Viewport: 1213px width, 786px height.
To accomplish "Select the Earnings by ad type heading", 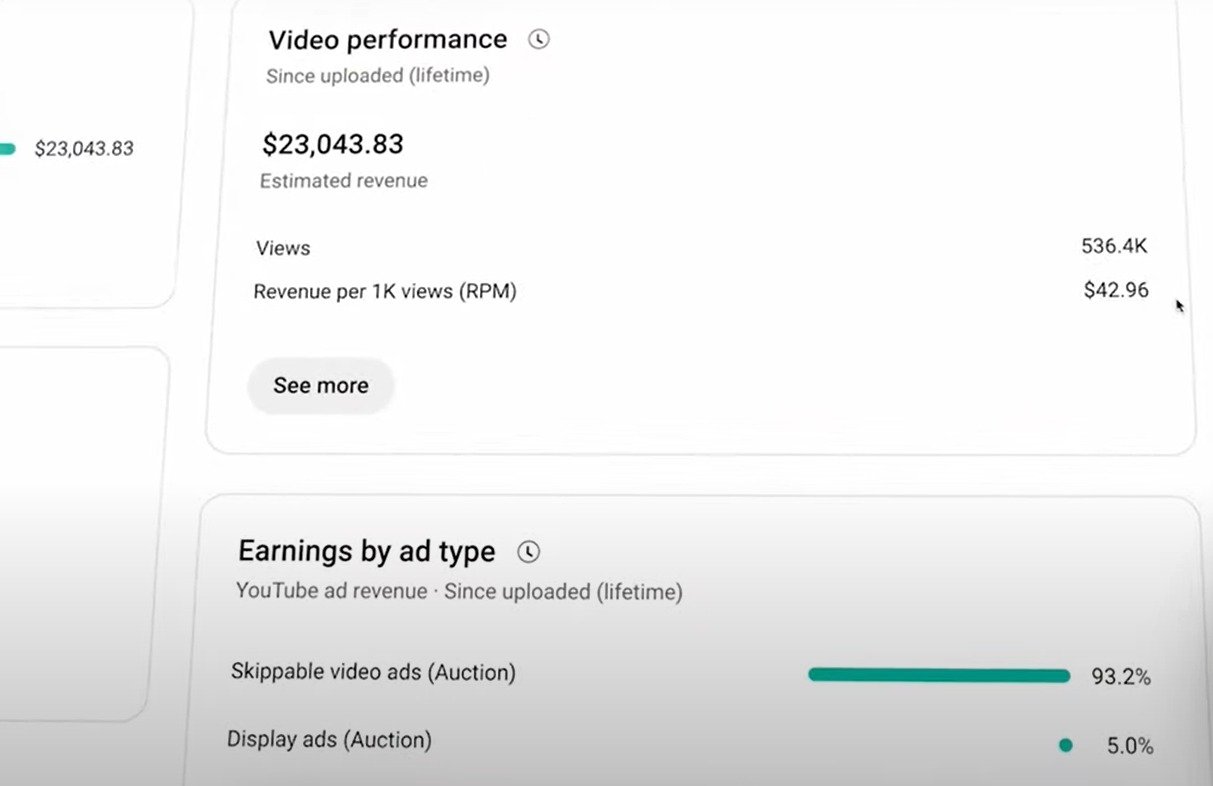I will click(366, 551).
